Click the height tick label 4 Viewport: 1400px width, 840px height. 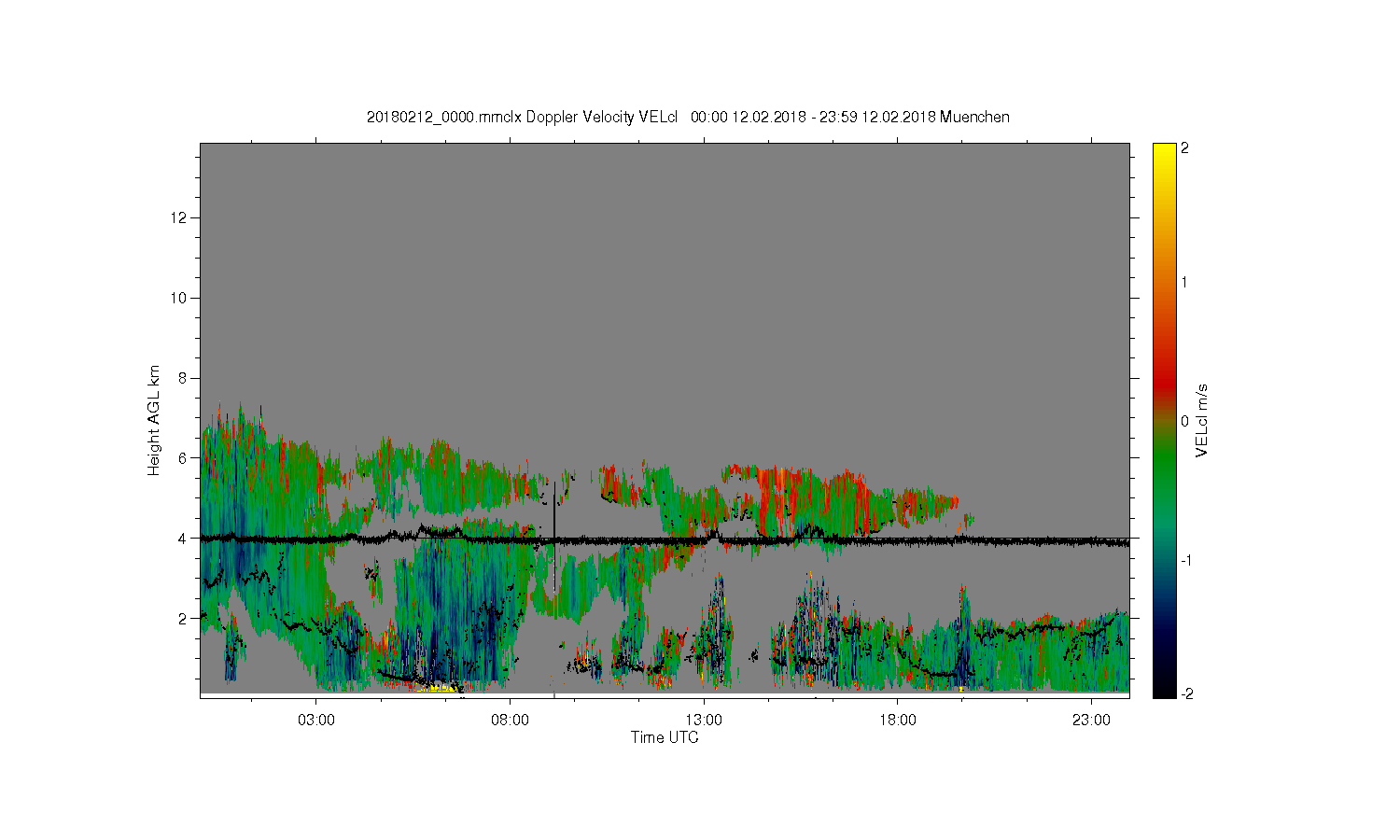pyautogui.click(x=183, y=538)
